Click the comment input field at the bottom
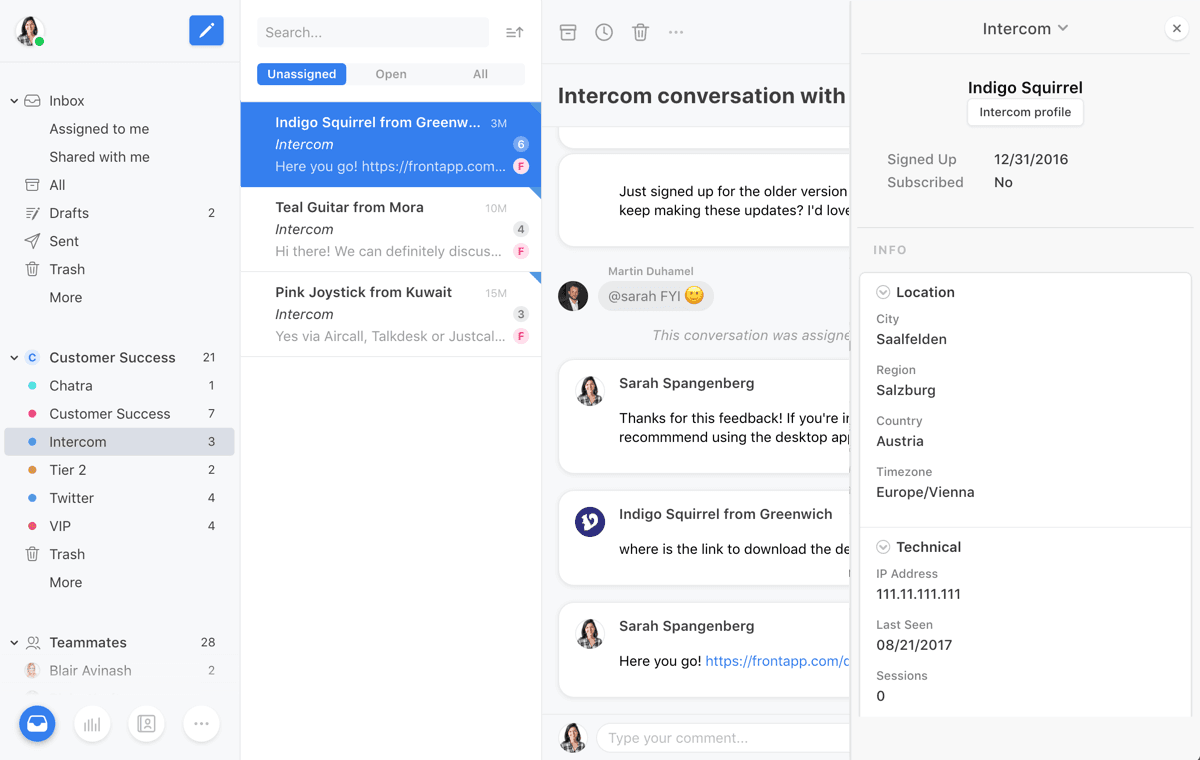The width and height of the screenshot is (1200, 760). [722, 737]
